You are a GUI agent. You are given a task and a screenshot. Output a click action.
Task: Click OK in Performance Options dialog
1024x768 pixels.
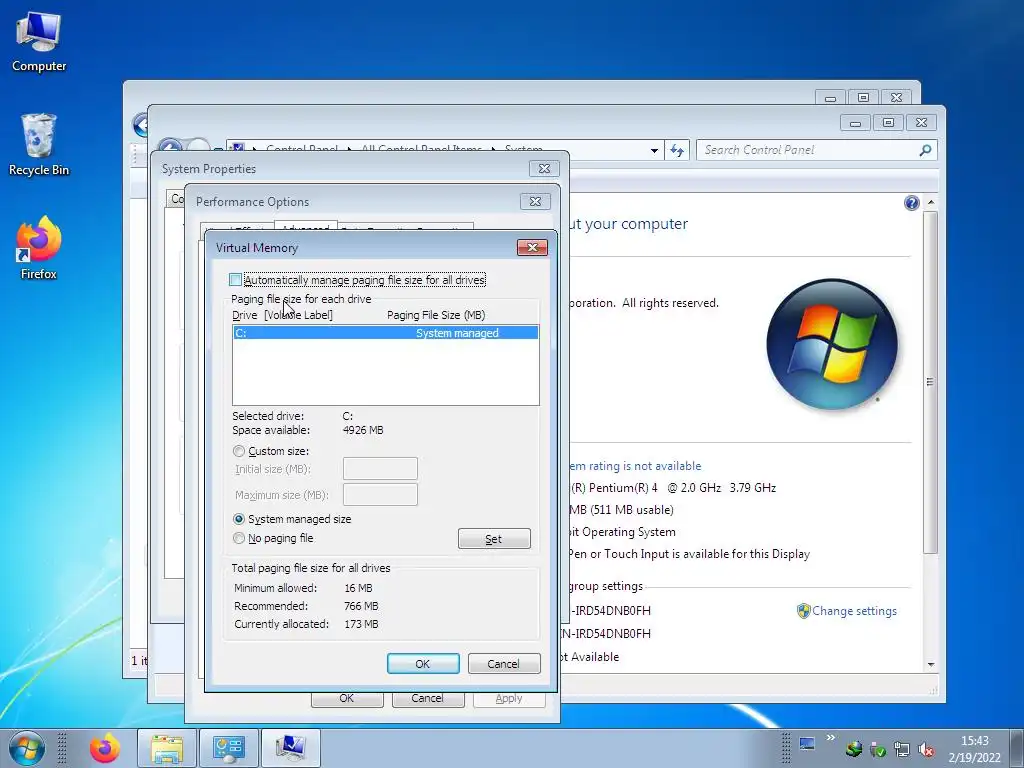click(347, 699)
